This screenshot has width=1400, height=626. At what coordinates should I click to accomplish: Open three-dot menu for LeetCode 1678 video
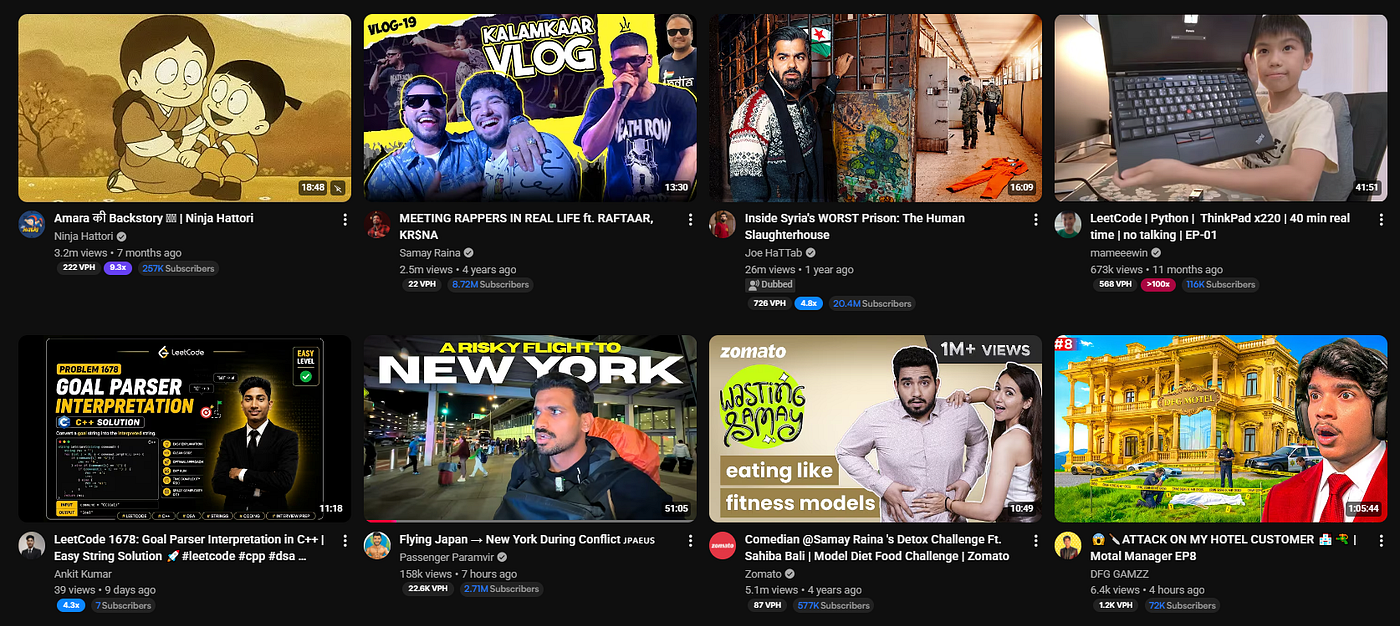(x=345, y=540)
